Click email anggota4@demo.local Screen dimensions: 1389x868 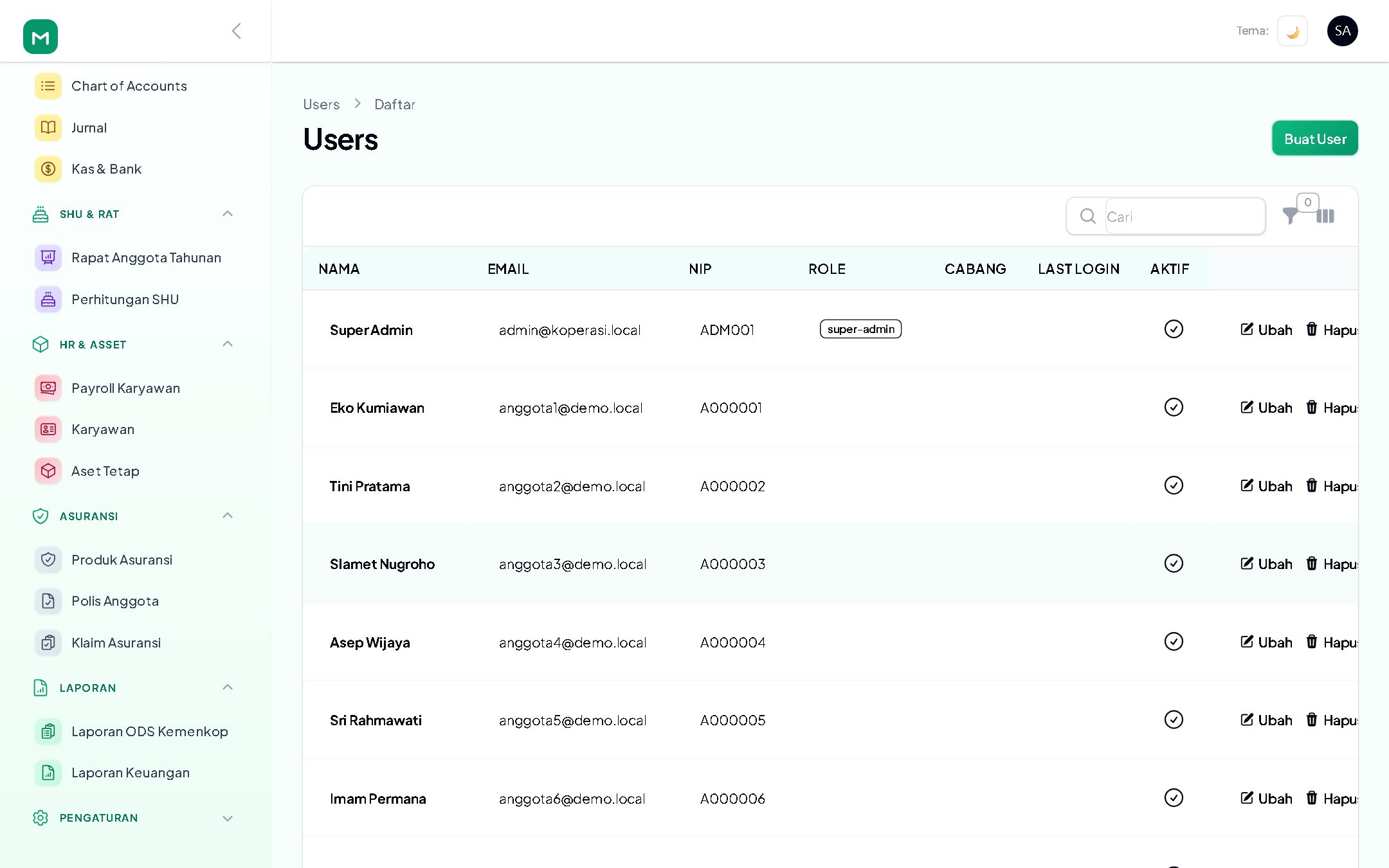(572, 642)
